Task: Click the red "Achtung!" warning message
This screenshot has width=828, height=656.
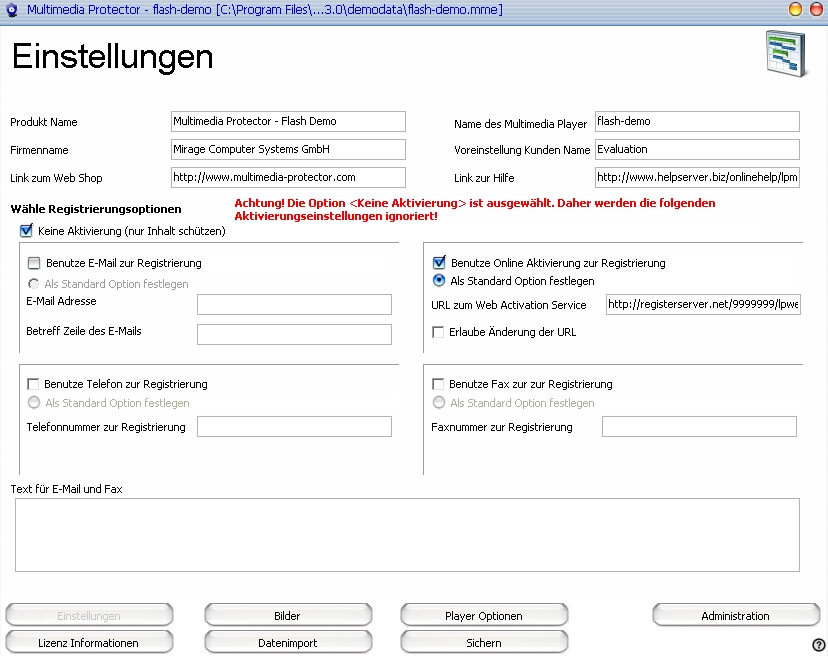Action: point(475,210)
